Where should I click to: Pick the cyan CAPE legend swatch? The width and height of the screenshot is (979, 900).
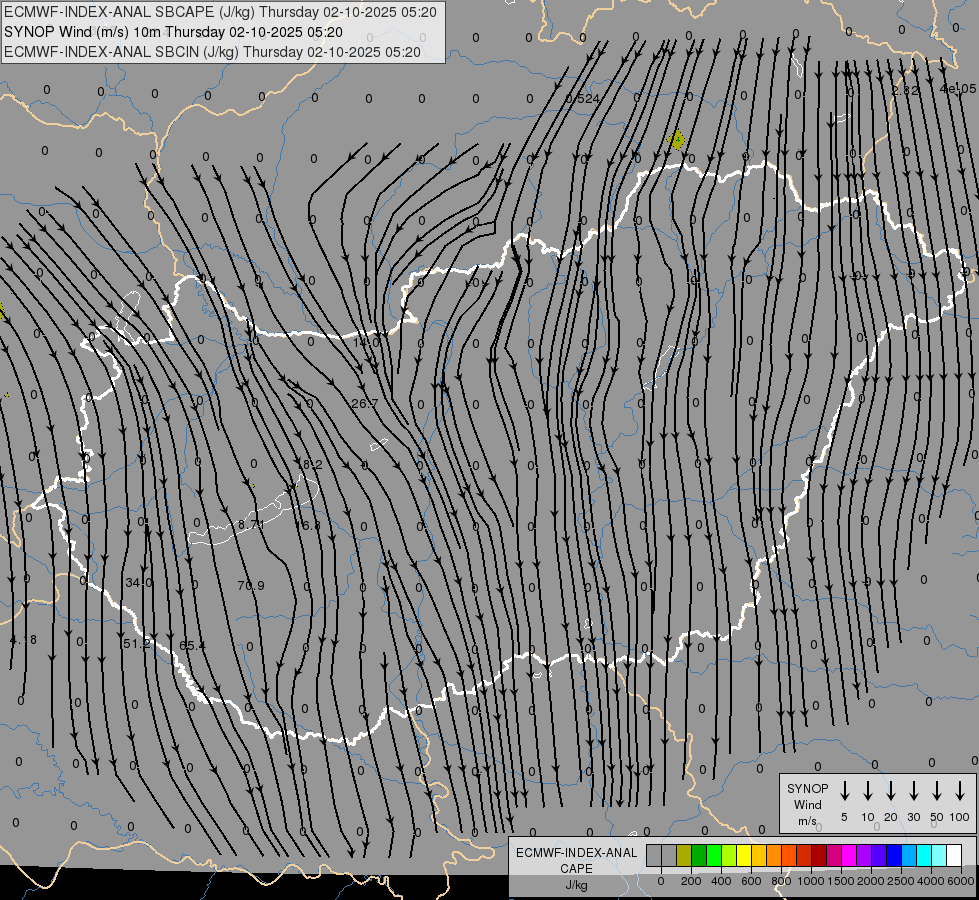coord(923,855)
